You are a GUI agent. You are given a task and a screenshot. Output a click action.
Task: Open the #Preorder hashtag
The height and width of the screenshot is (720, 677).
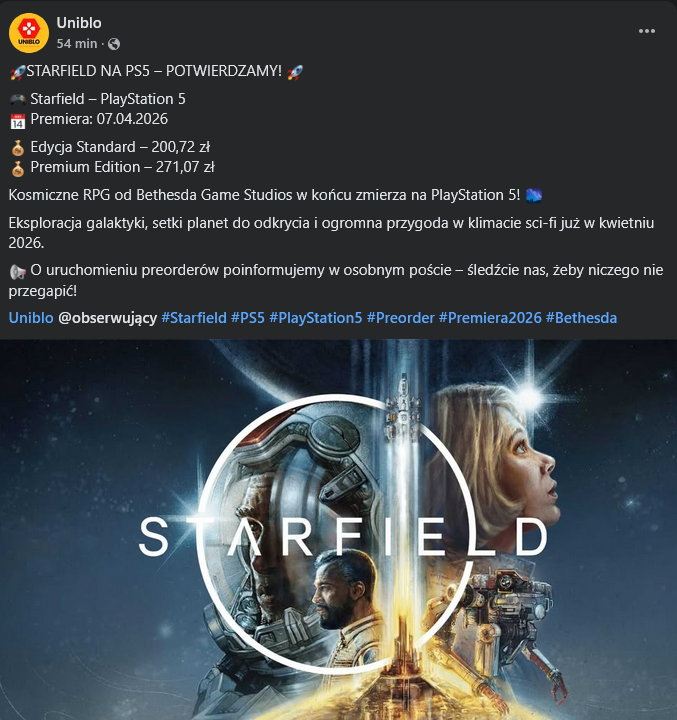[401, 318]
